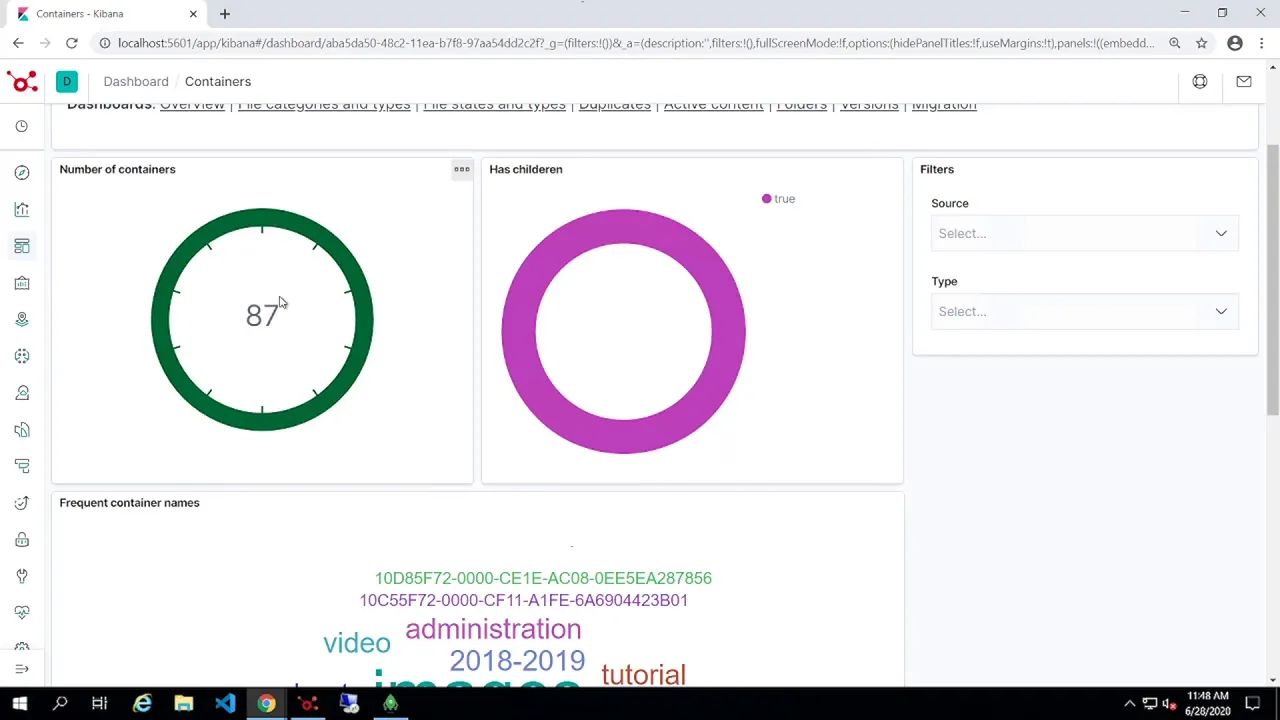Image resolution: width=1280 pixels, height=720 pixels.
Task: Open a new browser tab
Action: [225, 14]
